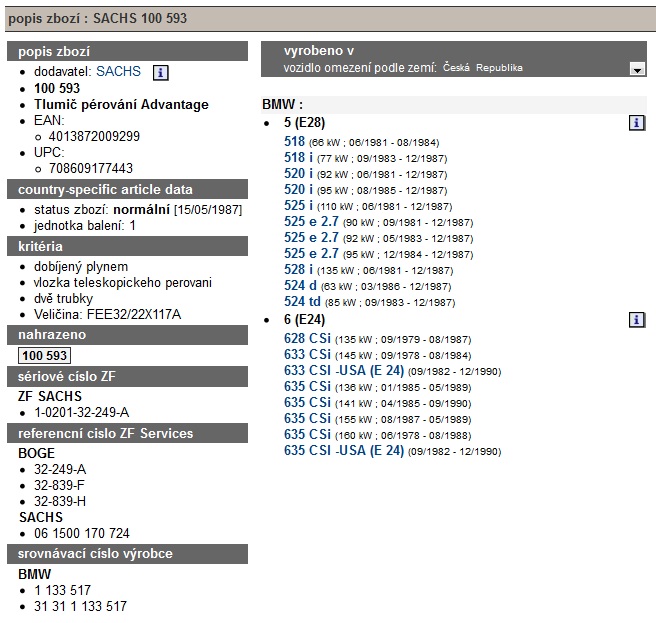The width and height of the screenshot is (656, 623).
Task: Open the 524 d 63 kW entry
Action: pos(301,286)
